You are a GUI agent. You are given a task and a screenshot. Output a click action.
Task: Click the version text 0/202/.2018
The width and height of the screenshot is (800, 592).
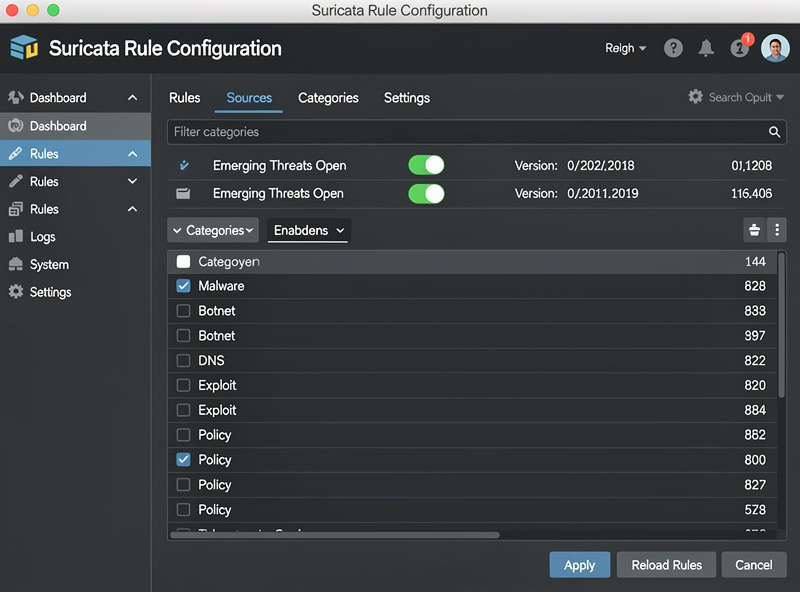601,165
